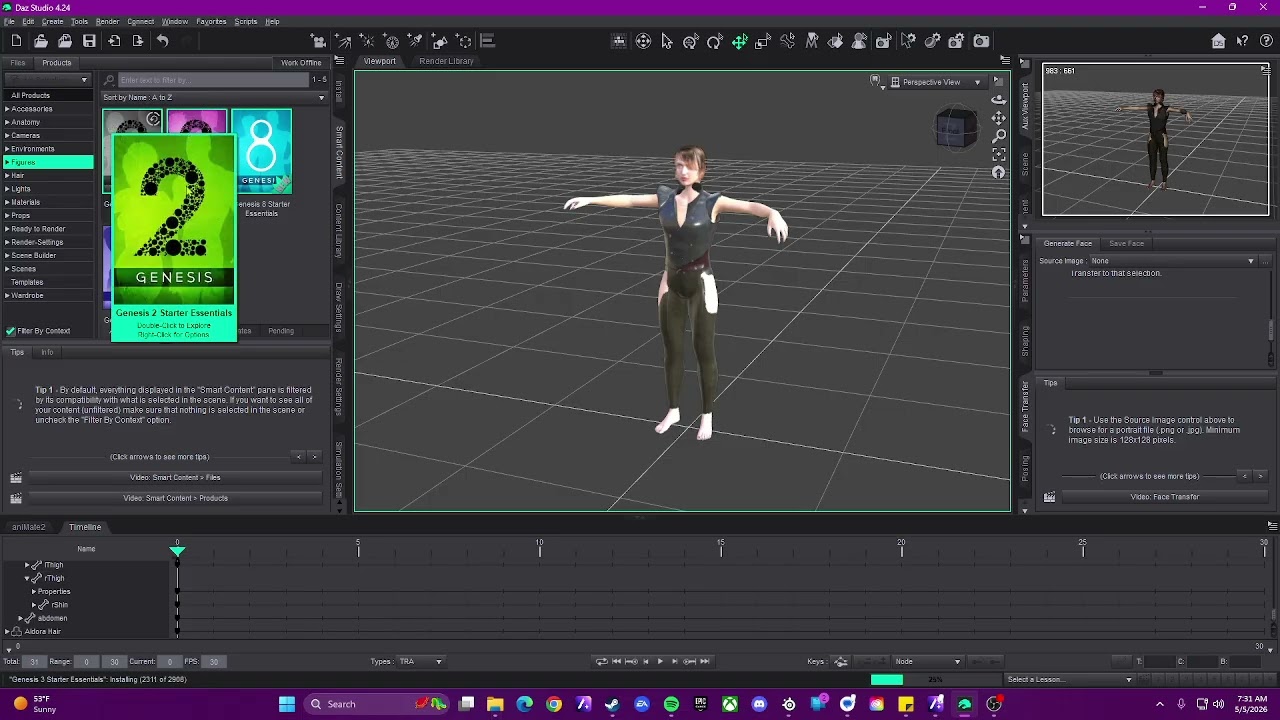Switch to the Info tab
Screen dimensions: 1280x720
[47, 352]
